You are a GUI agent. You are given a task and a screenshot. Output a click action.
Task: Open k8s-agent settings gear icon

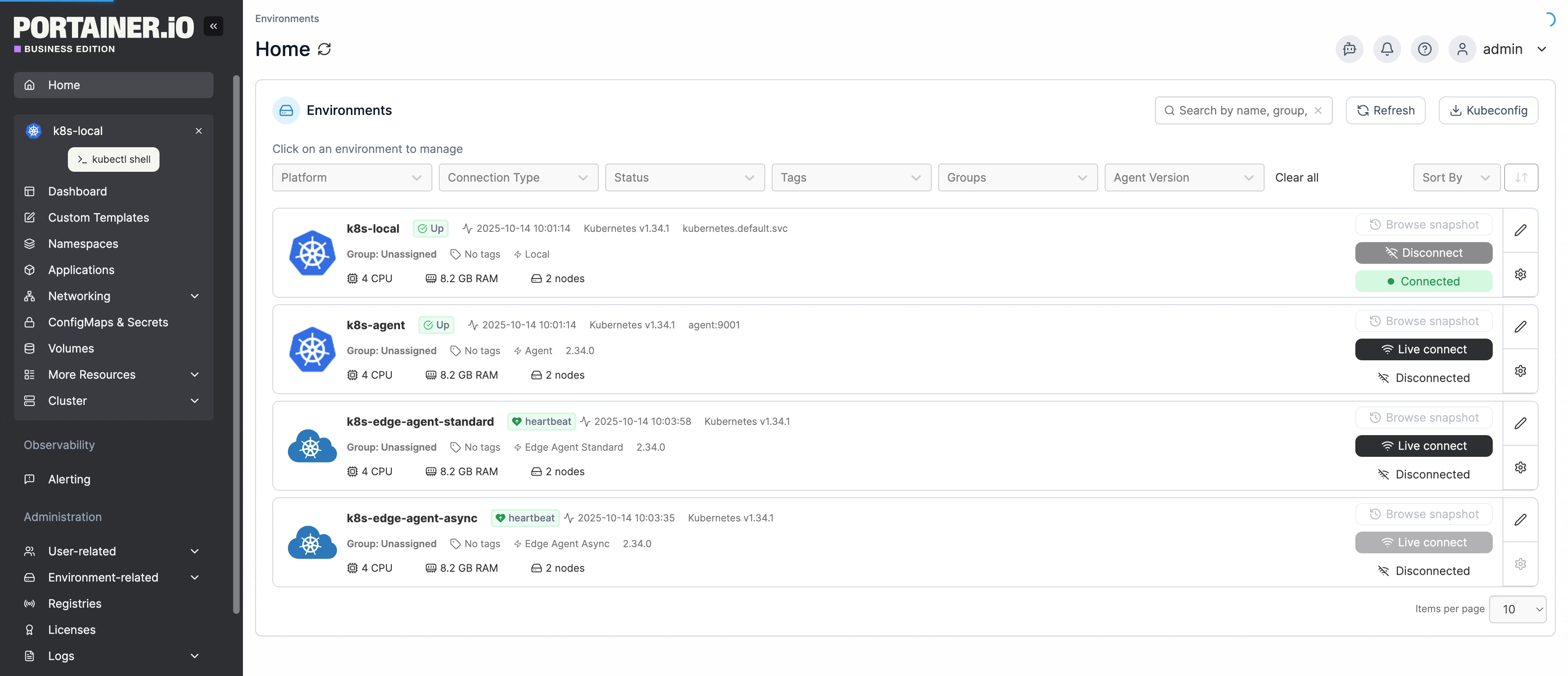pos(1520,371)
